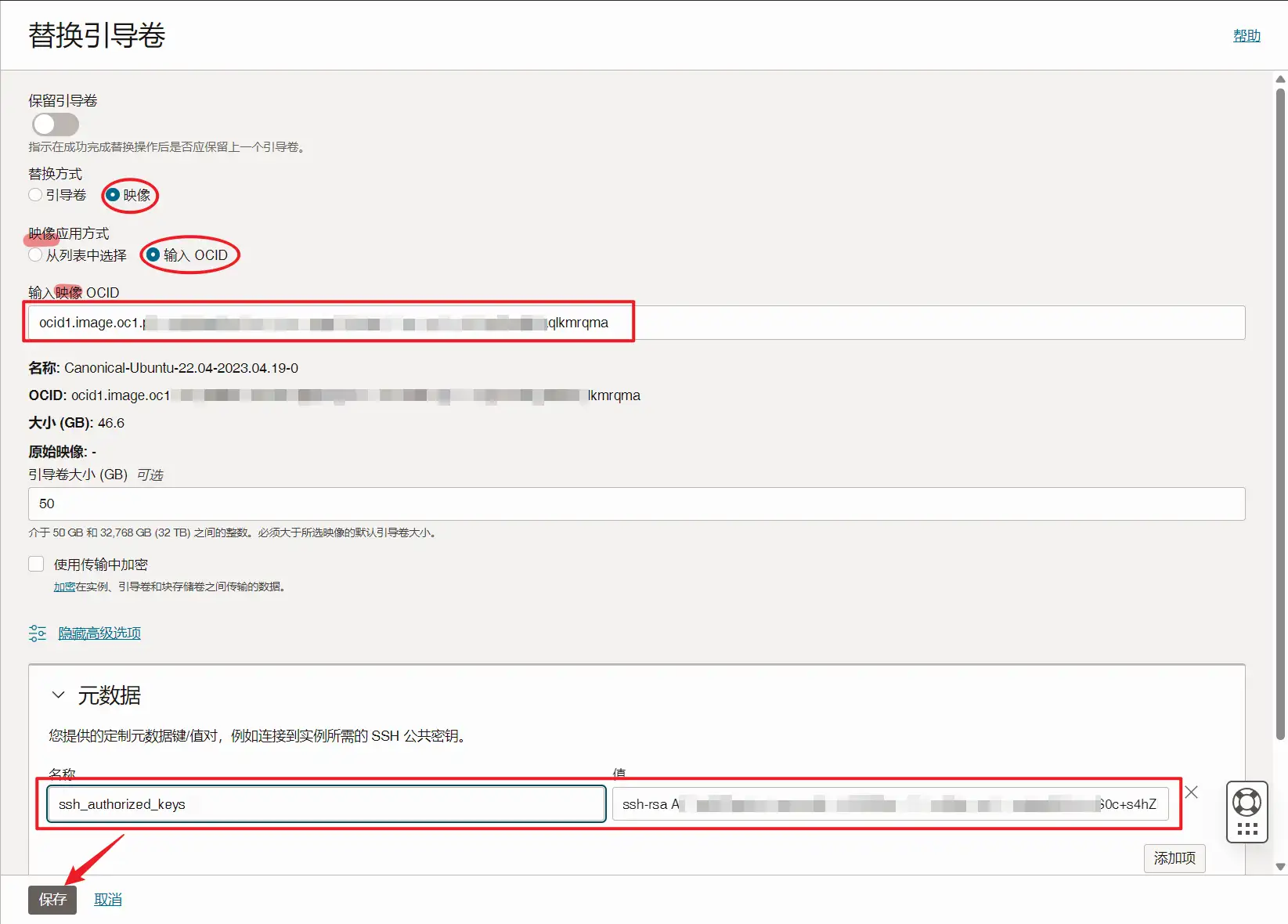
Task: Open the 帮助 help link
Action: coord(1247,35)
